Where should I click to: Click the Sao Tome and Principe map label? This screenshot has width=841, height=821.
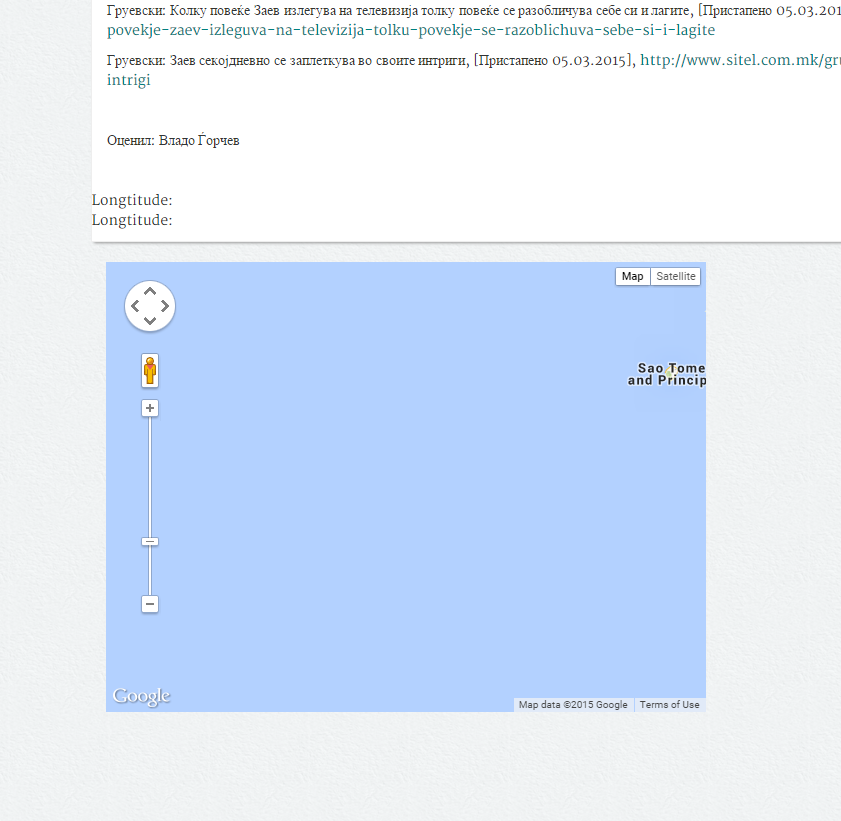(x=668, y=374)
